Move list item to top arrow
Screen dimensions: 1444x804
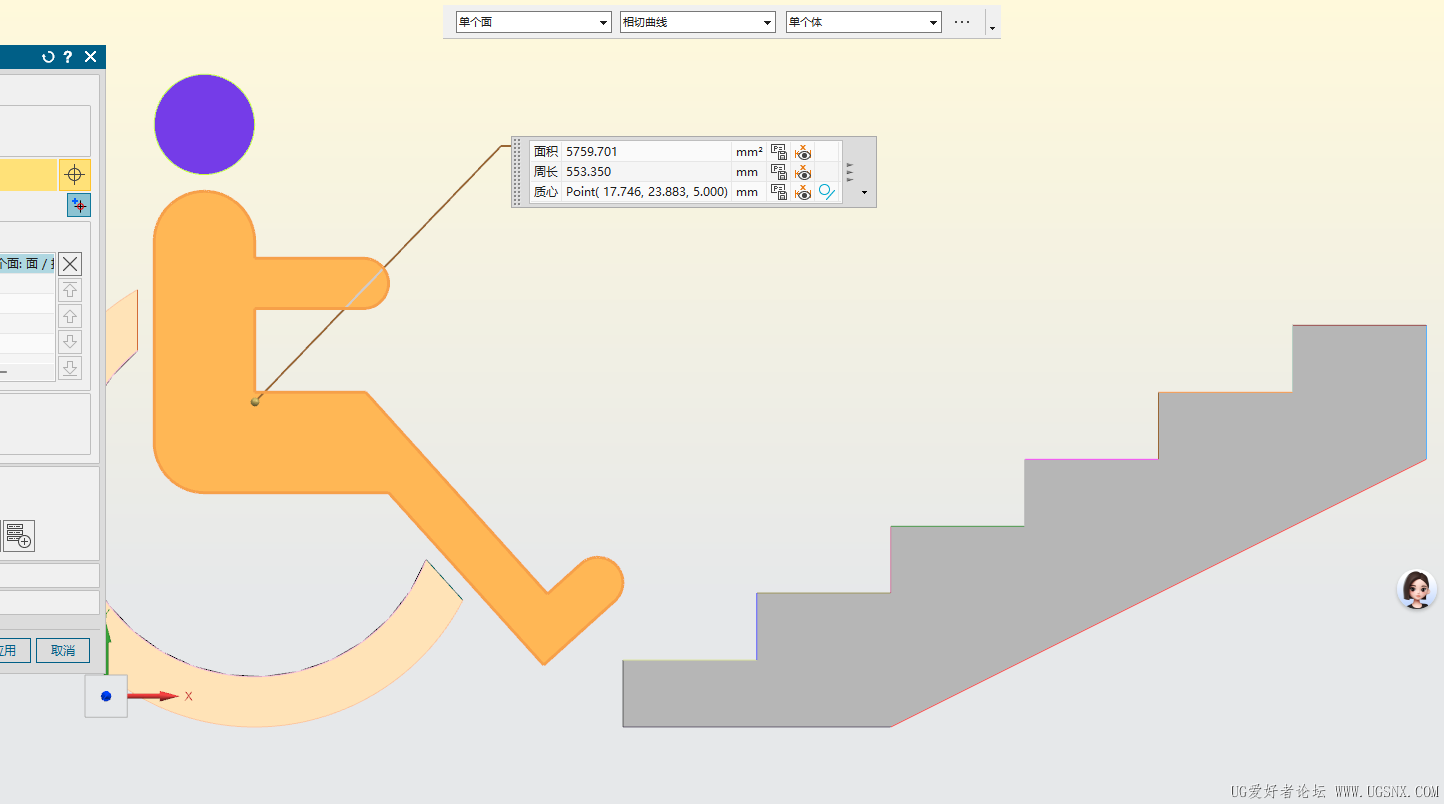pyautogui.click(x=70, y=290)
